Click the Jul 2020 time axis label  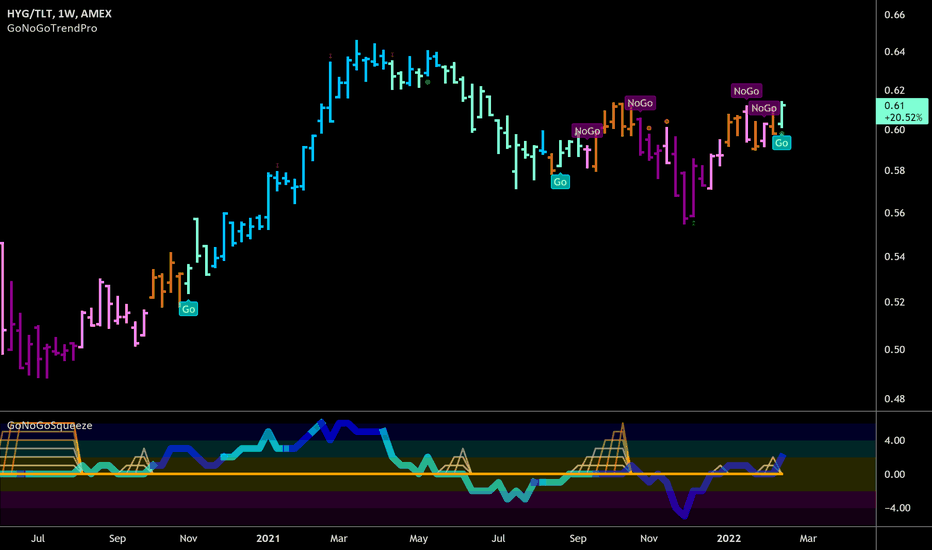pyautogui.click(x=37, y=538)
